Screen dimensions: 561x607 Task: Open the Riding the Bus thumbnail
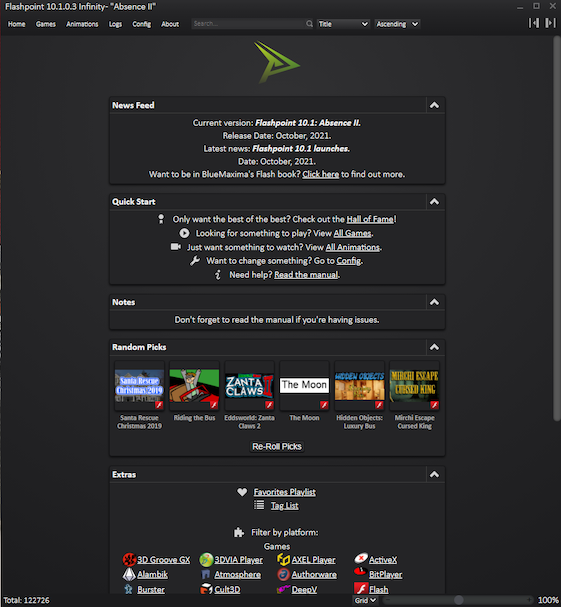click(x=194, y=386)
